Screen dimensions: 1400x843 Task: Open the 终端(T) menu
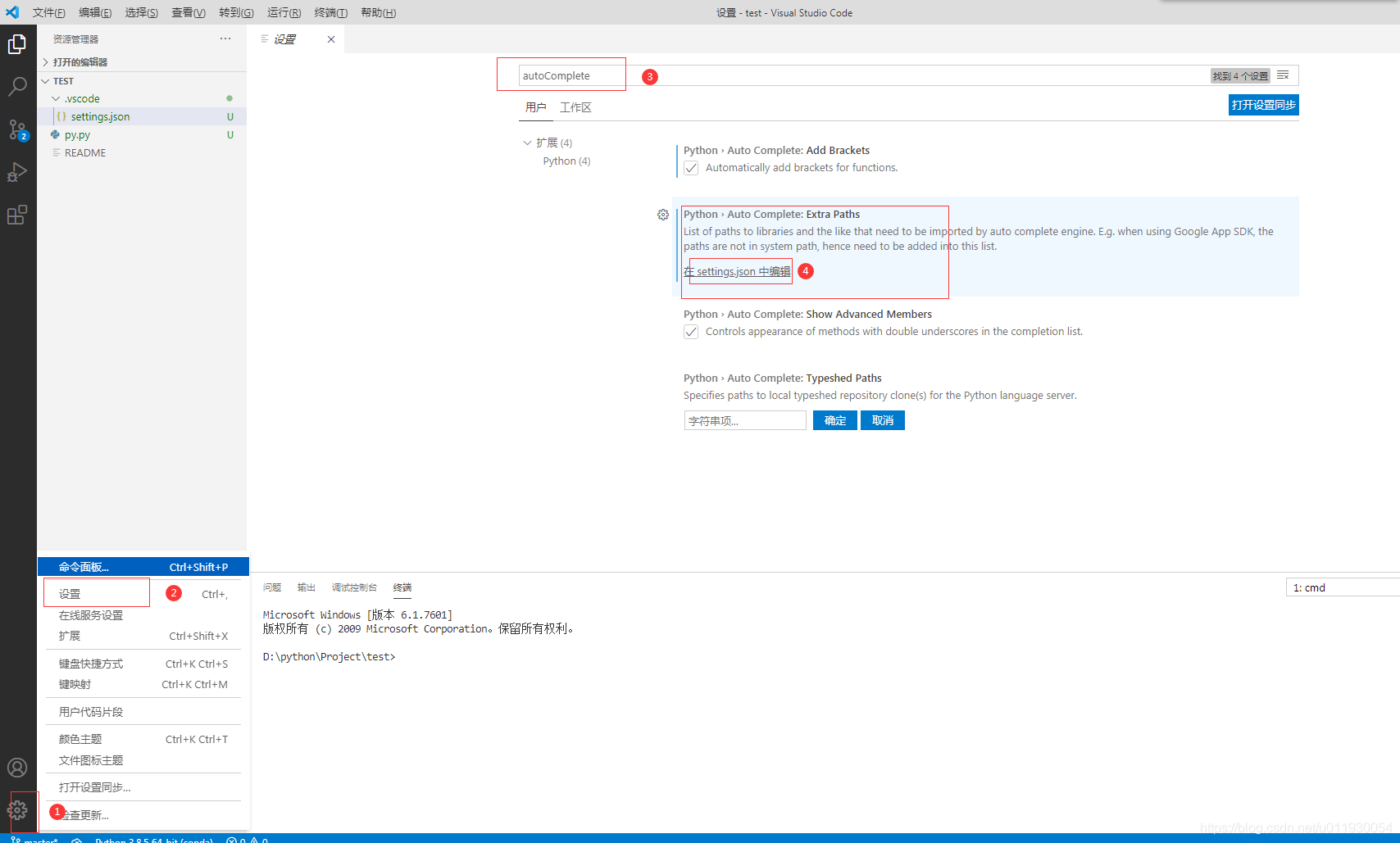coord(331,12)
